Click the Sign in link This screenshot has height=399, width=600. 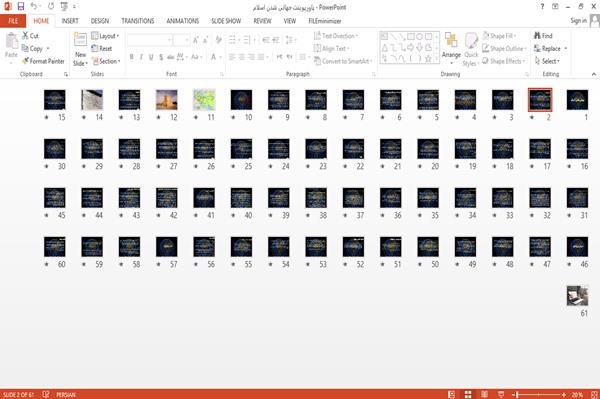[578, 21]
